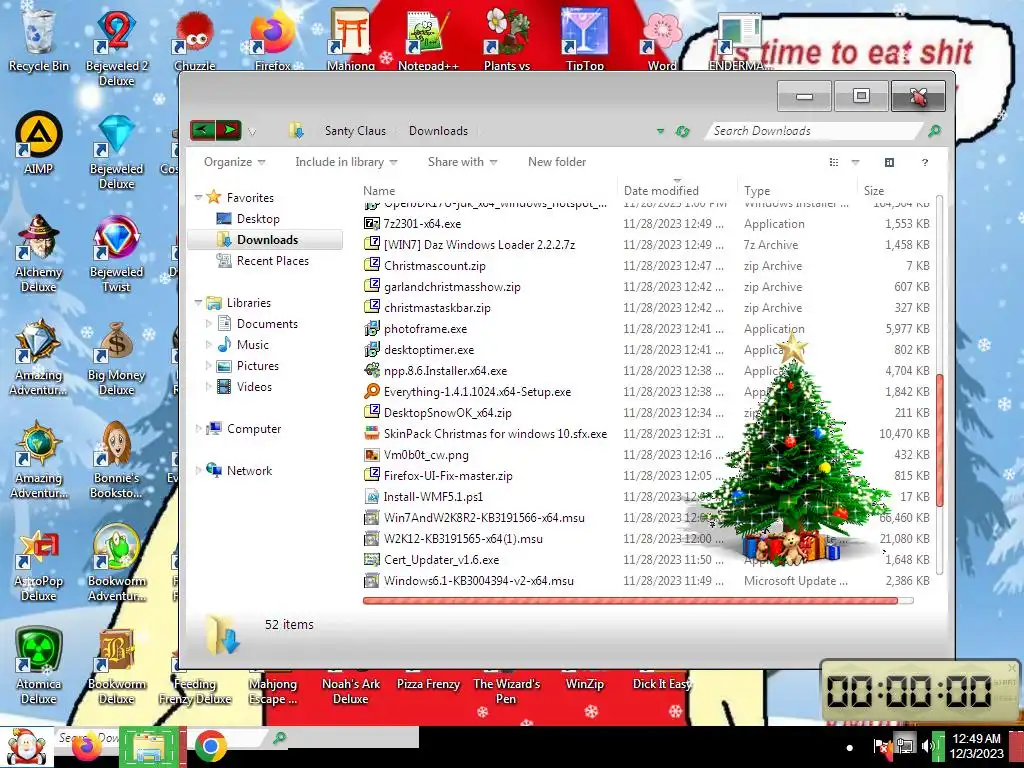Collapse the Libraries tree group
1024x768 pixels.
(198, 302)
